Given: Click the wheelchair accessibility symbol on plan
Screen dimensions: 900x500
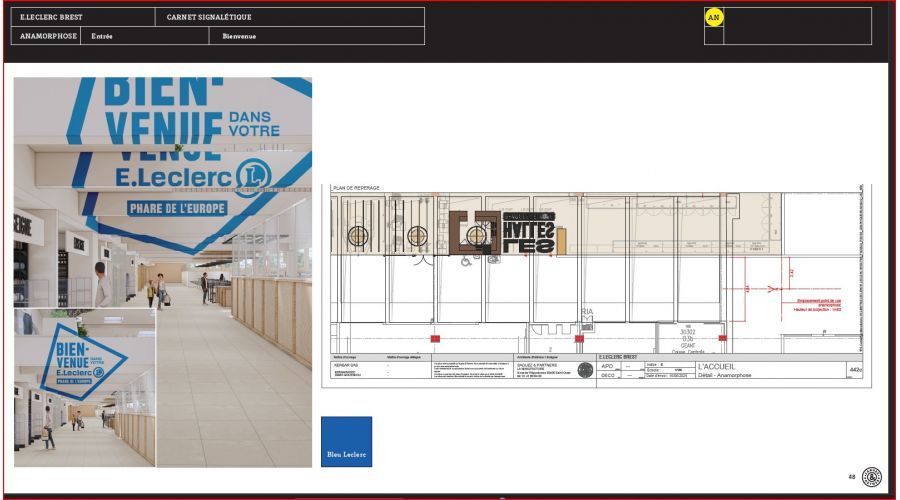Looking at the screenshot, I should pyautogui.click(x=466, y=262).
